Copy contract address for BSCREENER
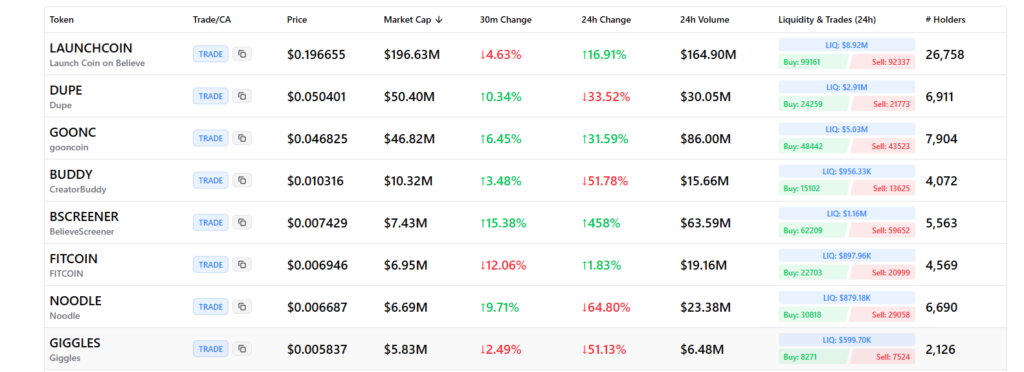 pos(242,223)
